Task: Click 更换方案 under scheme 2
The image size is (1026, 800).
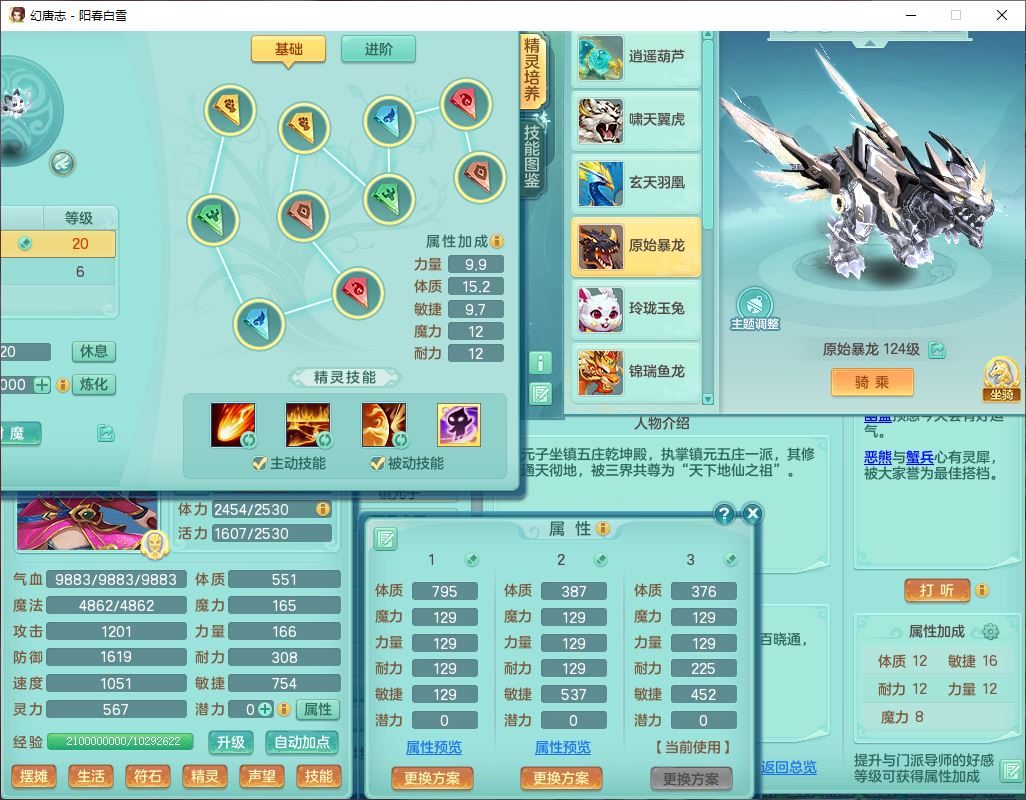Action: click(561, 778)
